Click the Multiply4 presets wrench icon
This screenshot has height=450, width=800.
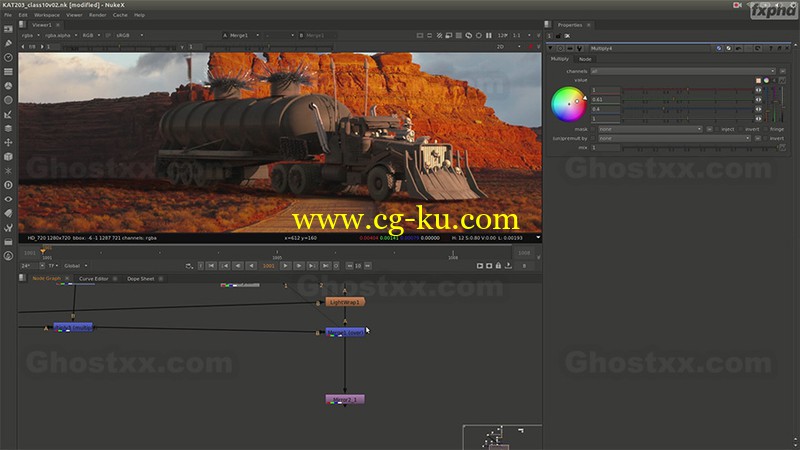click(580, 48)
